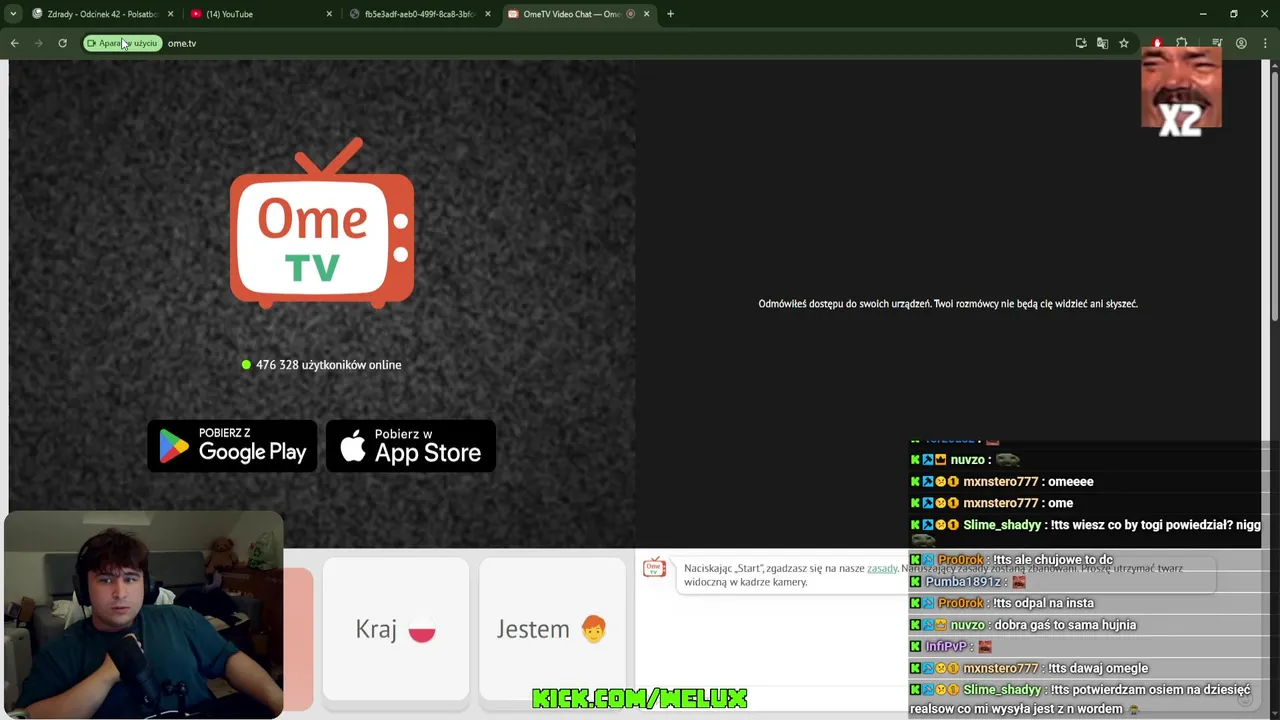Screen dimensions: 1280x720
Task: Click chat message 'mxnstero777 : omeeee'
Action: [1002, 481]
